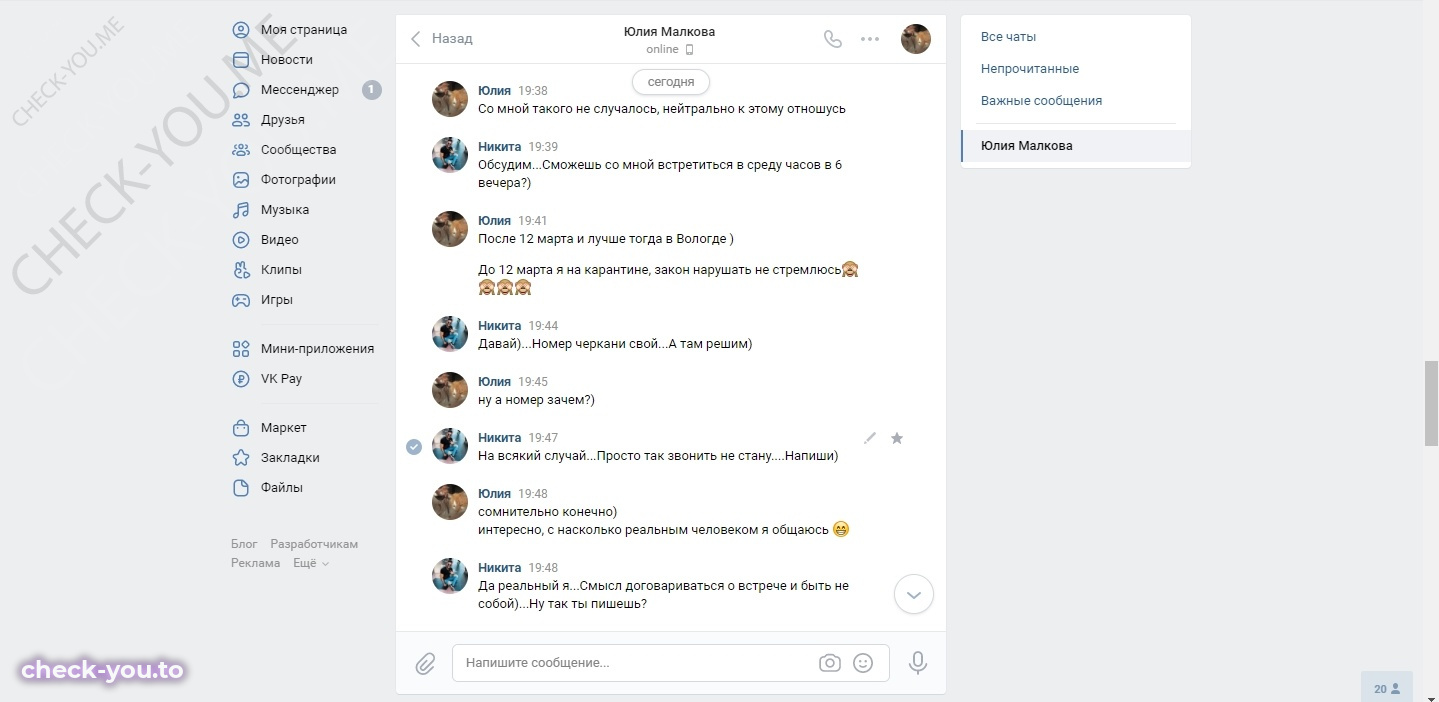Click message starting 'Со мной такого не случалось'
Image resolution: width=1439 pixels, height=702 pixels.
point(662,109)
